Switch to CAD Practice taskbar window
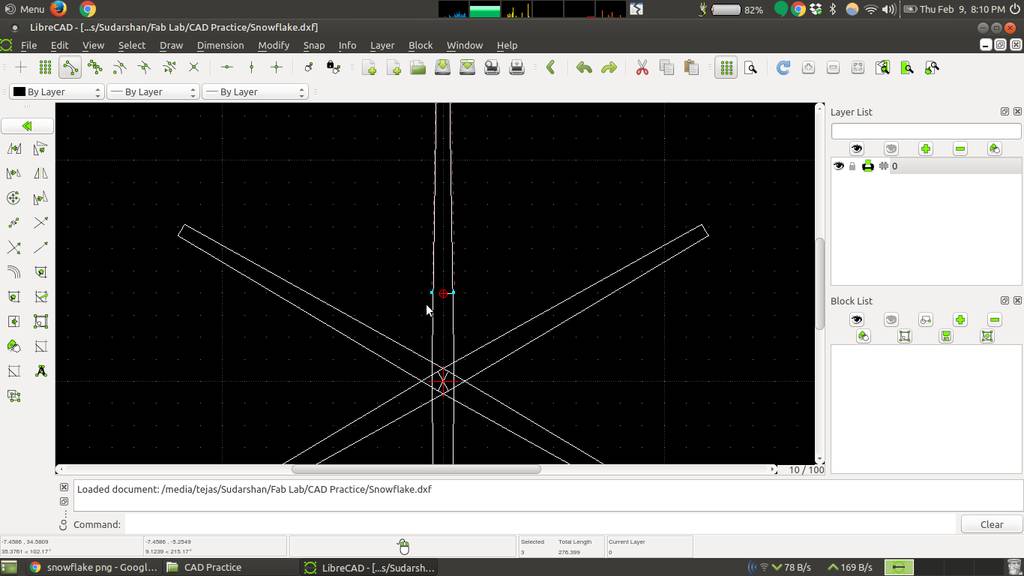1024x576 pixels. pyautogui.click(x=204, y=567)
